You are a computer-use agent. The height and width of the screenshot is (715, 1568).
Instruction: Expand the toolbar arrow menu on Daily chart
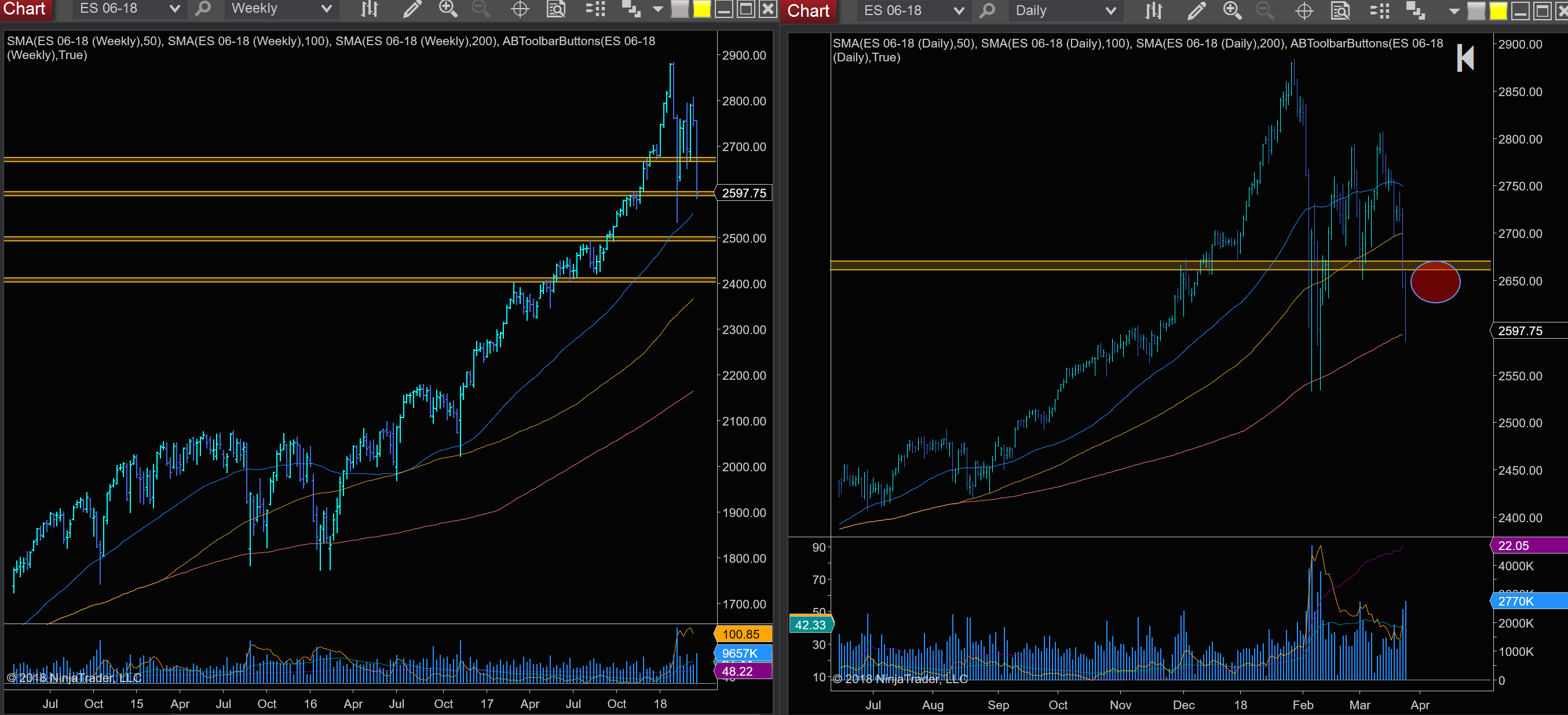click(x=1454, y=10)
